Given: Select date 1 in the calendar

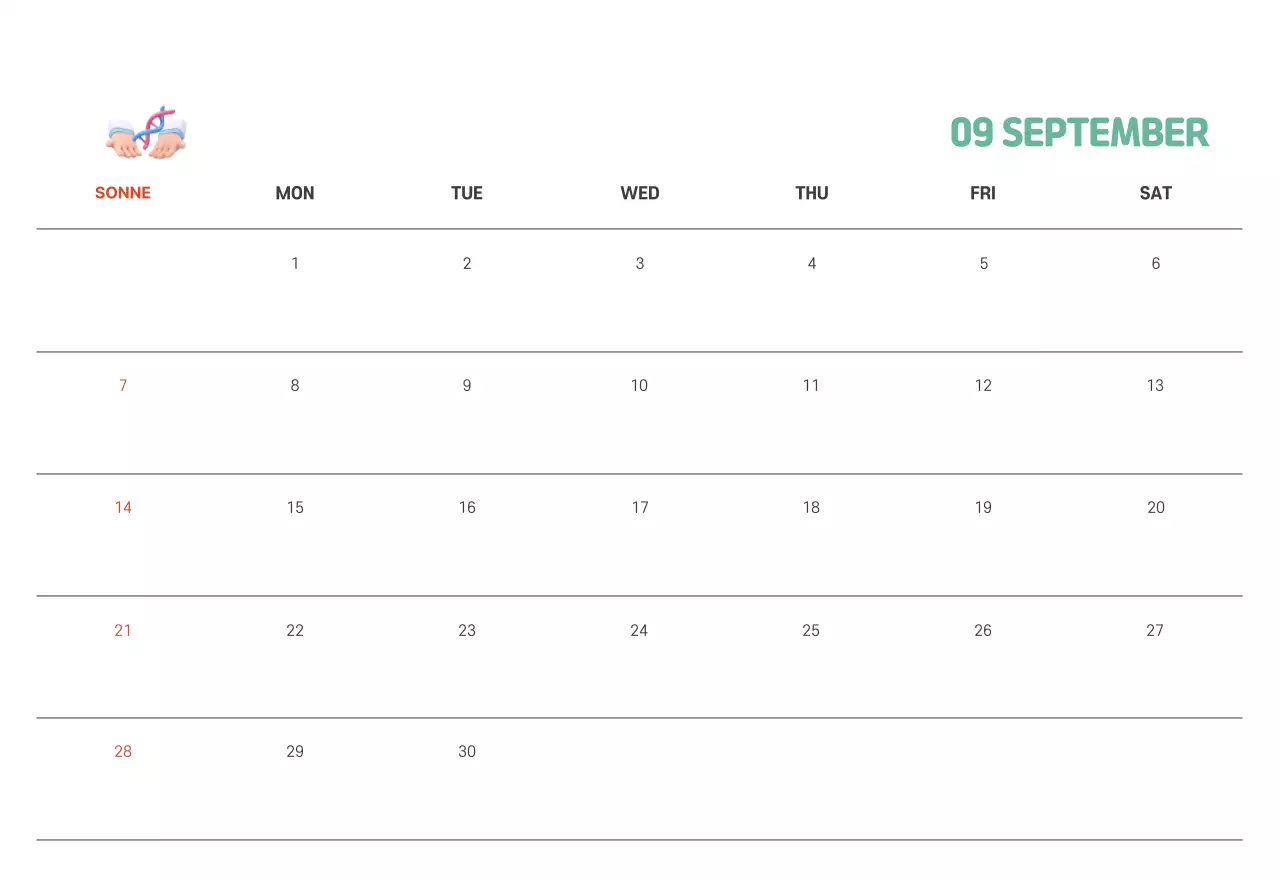Looking at the screenshot, I should [x=295, y=264].
